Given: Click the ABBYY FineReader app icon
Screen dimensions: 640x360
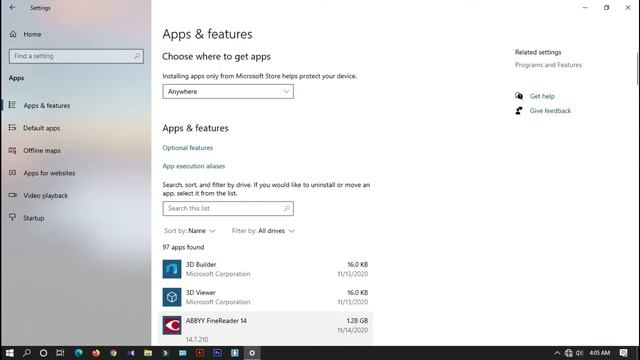Looking at the screenshot, I should [172, 325].
